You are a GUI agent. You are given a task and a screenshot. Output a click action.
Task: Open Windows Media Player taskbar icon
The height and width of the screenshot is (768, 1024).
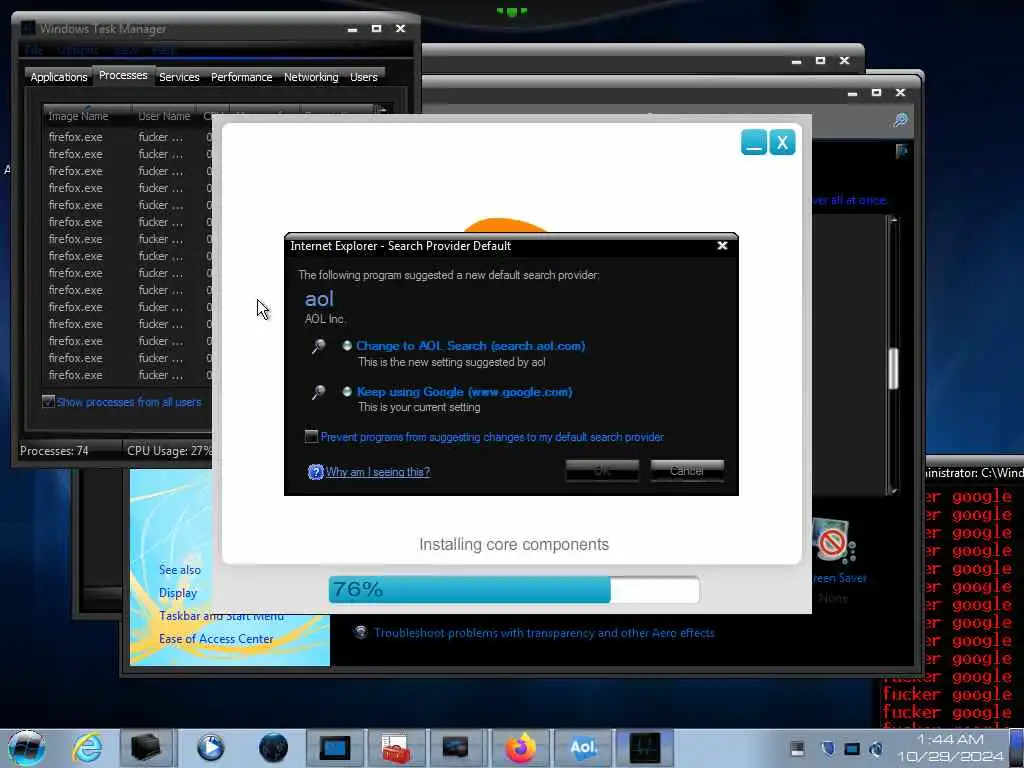[210, 748]
